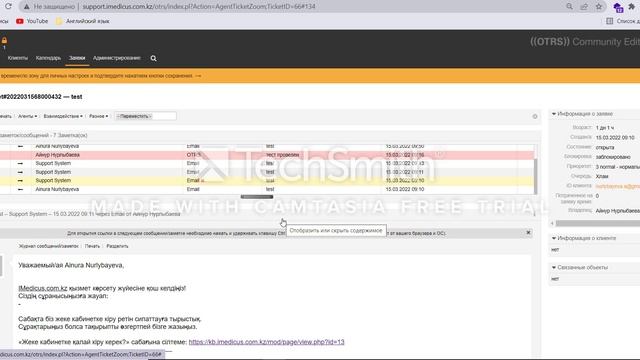Open article table settings gear icon

point(535,117)
